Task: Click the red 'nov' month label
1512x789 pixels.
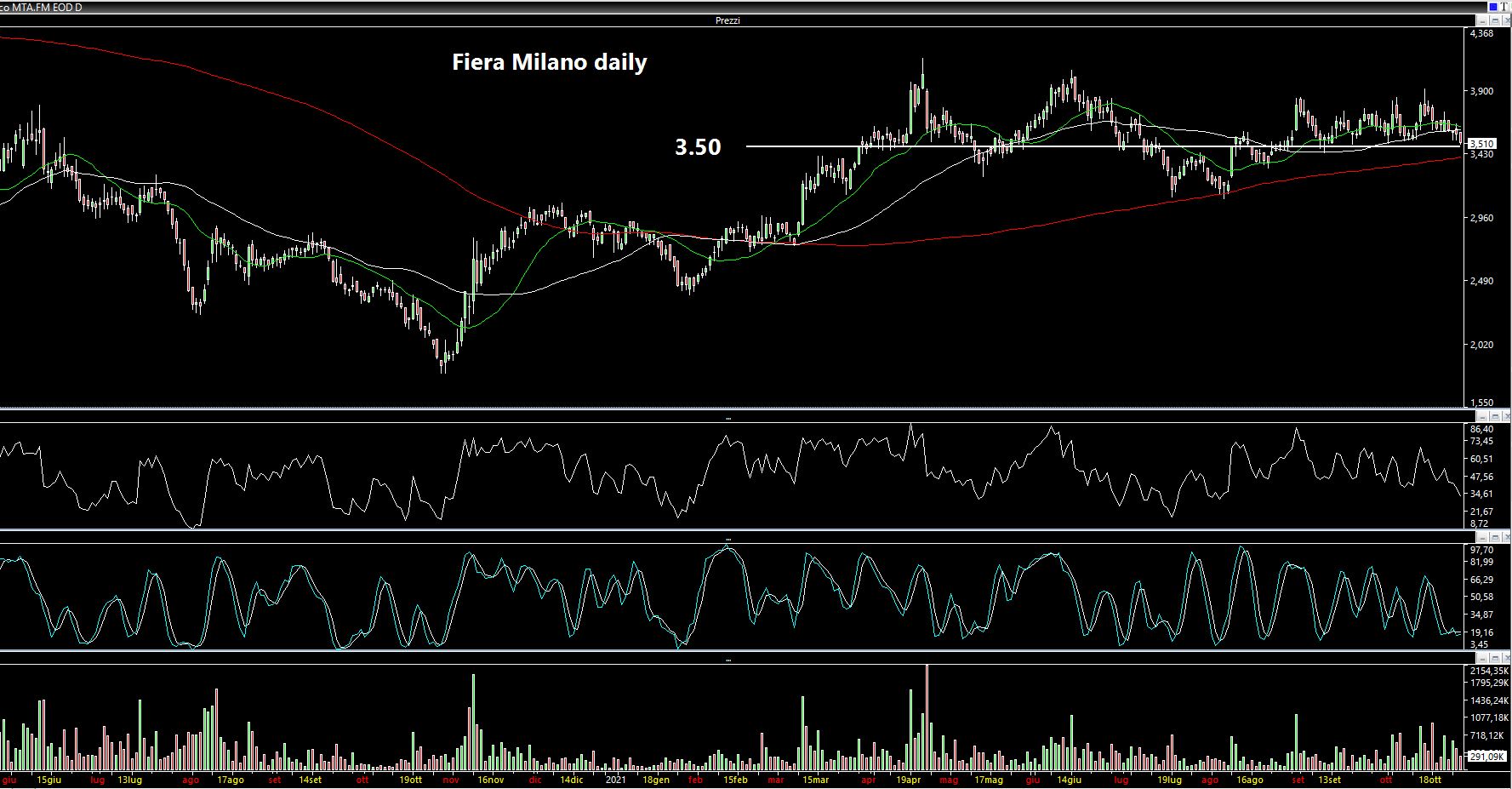Action: pyautogui.click(x=451, y=780)
